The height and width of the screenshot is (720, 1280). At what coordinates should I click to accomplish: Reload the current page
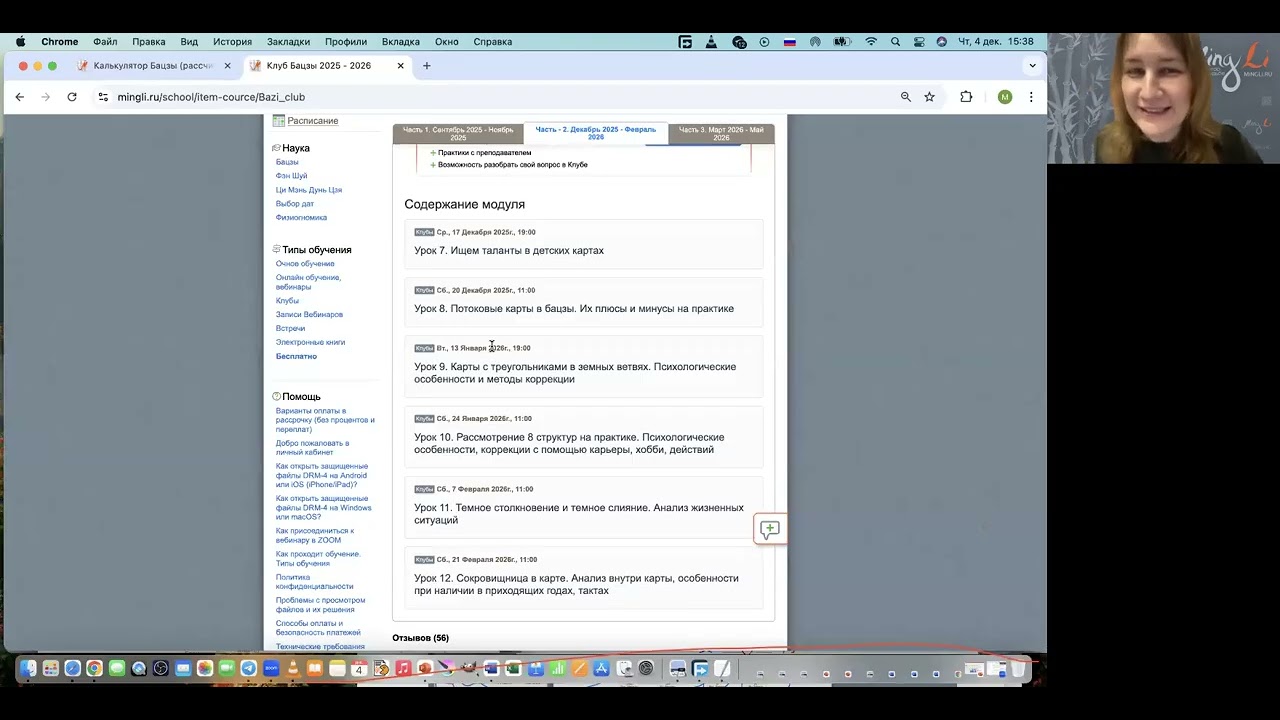coord(72,97)
